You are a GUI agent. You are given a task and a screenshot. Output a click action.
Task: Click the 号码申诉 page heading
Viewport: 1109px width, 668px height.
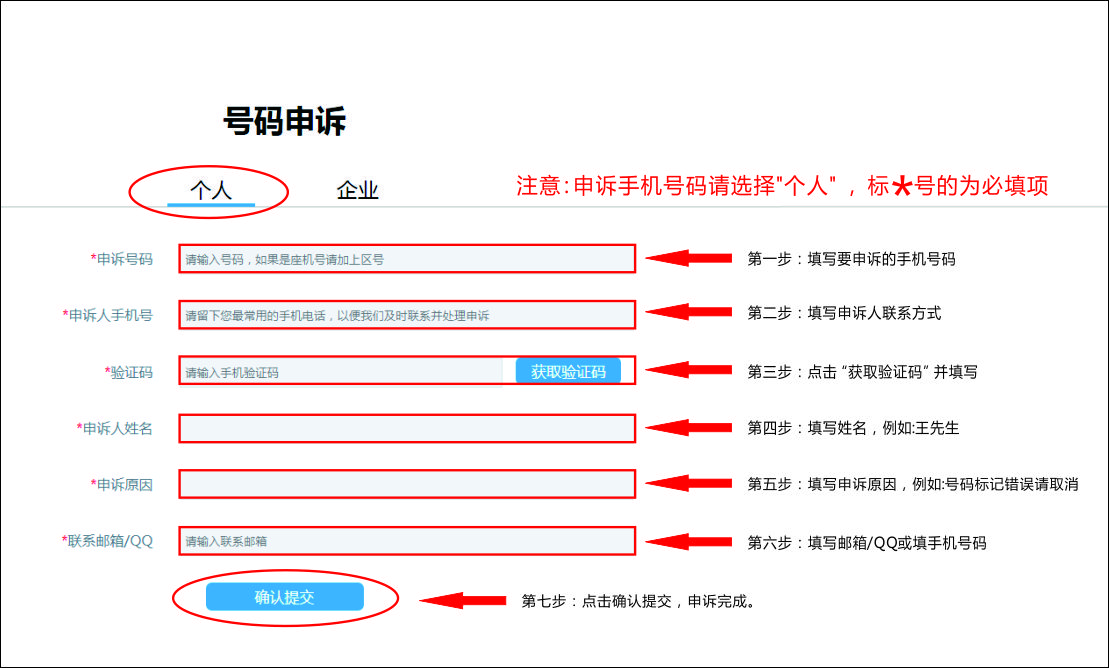[x=284, y=122]
